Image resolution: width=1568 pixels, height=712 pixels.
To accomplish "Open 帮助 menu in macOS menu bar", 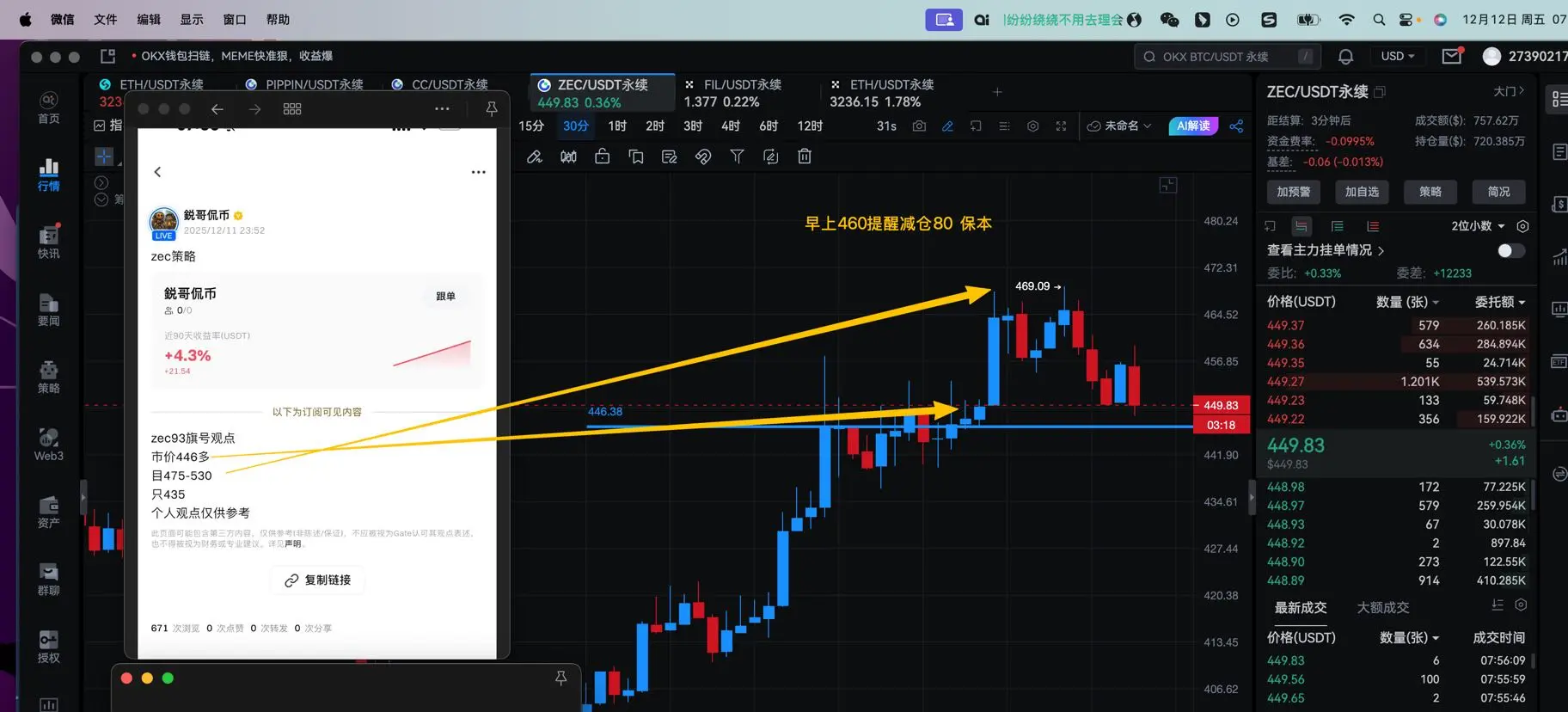I will pyautogui.click(x=278, y=20).
